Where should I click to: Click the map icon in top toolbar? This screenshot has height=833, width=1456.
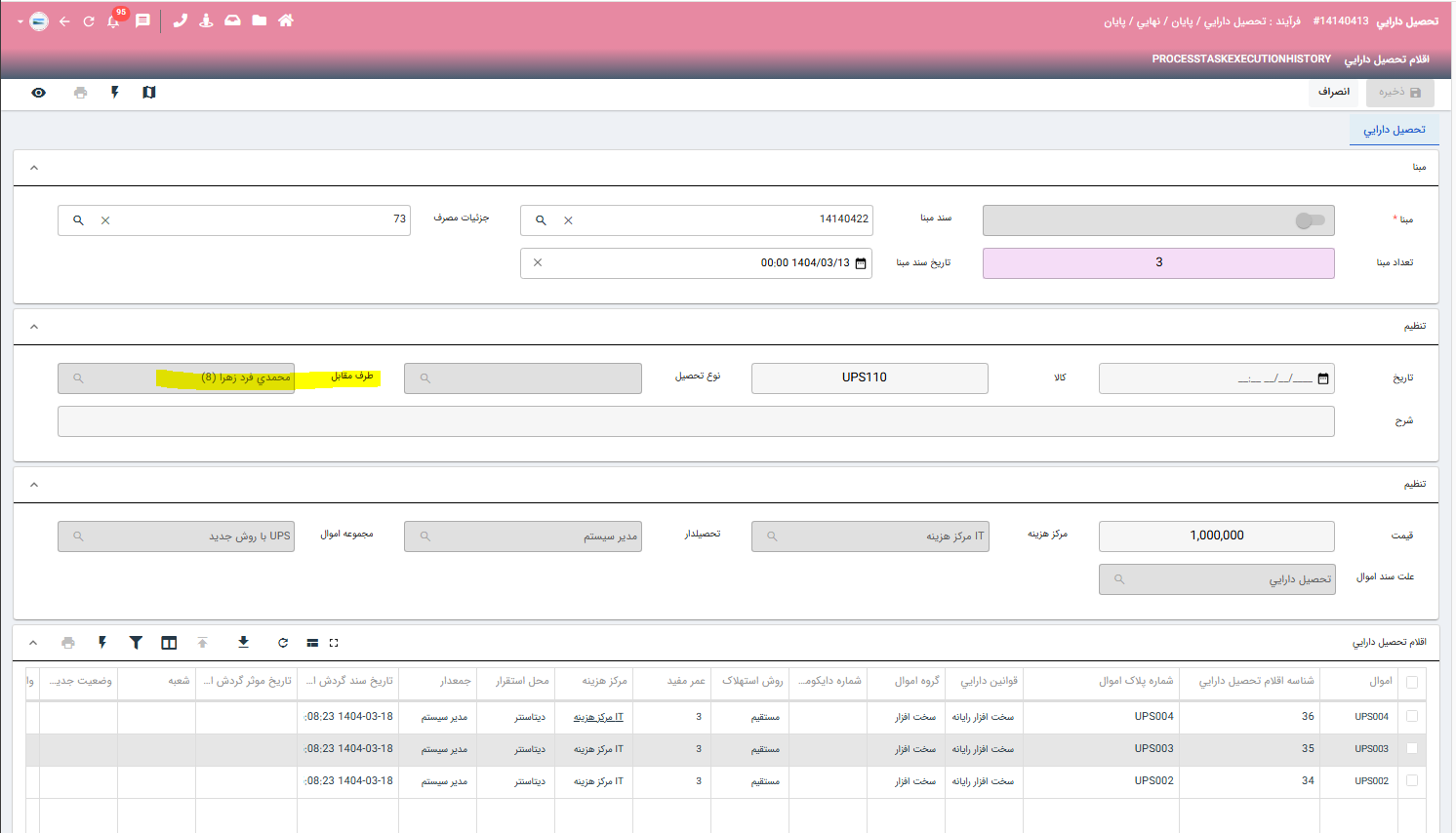tap(148, 93)
